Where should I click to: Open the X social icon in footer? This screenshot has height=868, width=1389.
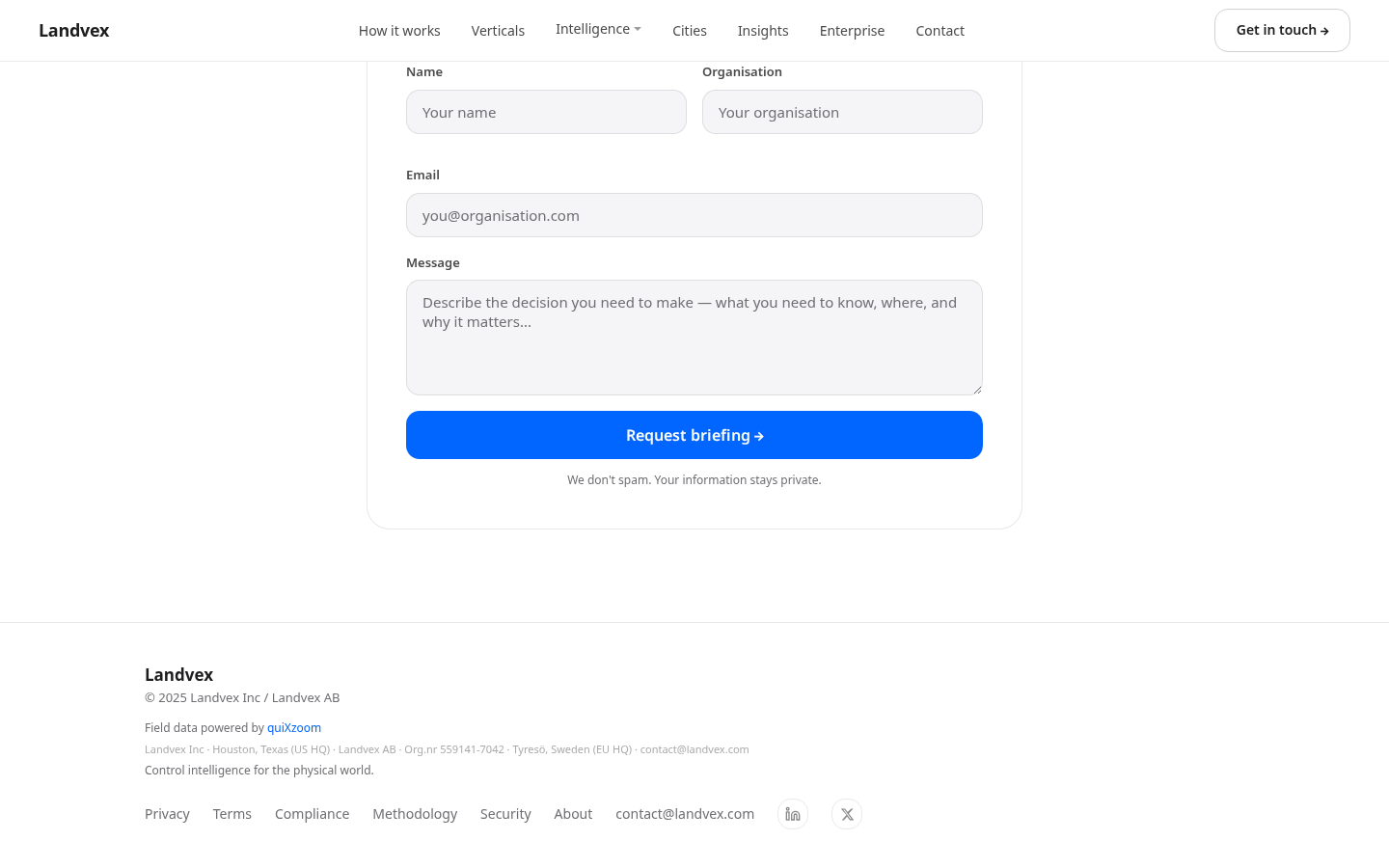pyautogui.click(x=847, y=814)
